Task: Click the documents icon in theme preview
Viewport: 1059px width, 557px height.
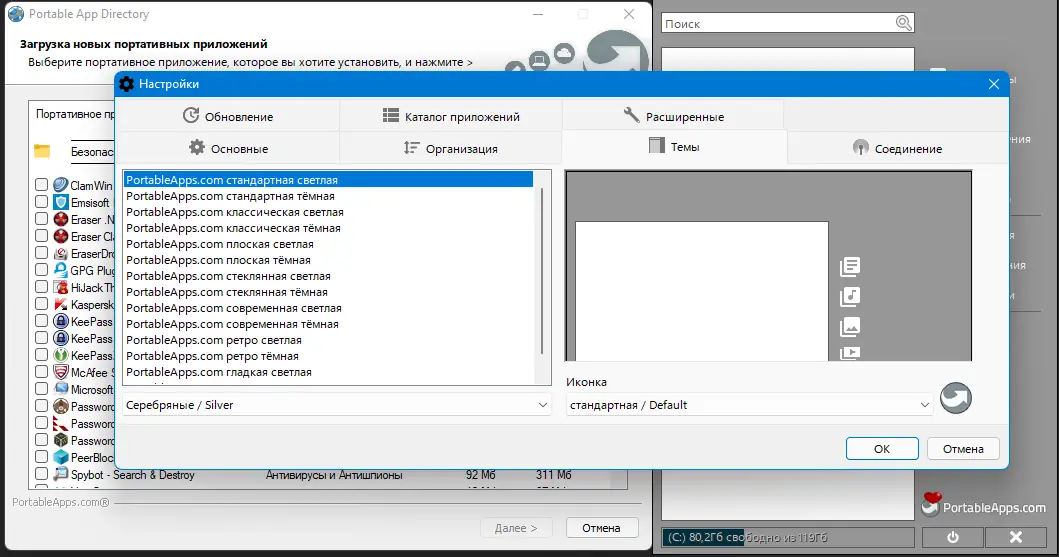Action: pos(850,267)
